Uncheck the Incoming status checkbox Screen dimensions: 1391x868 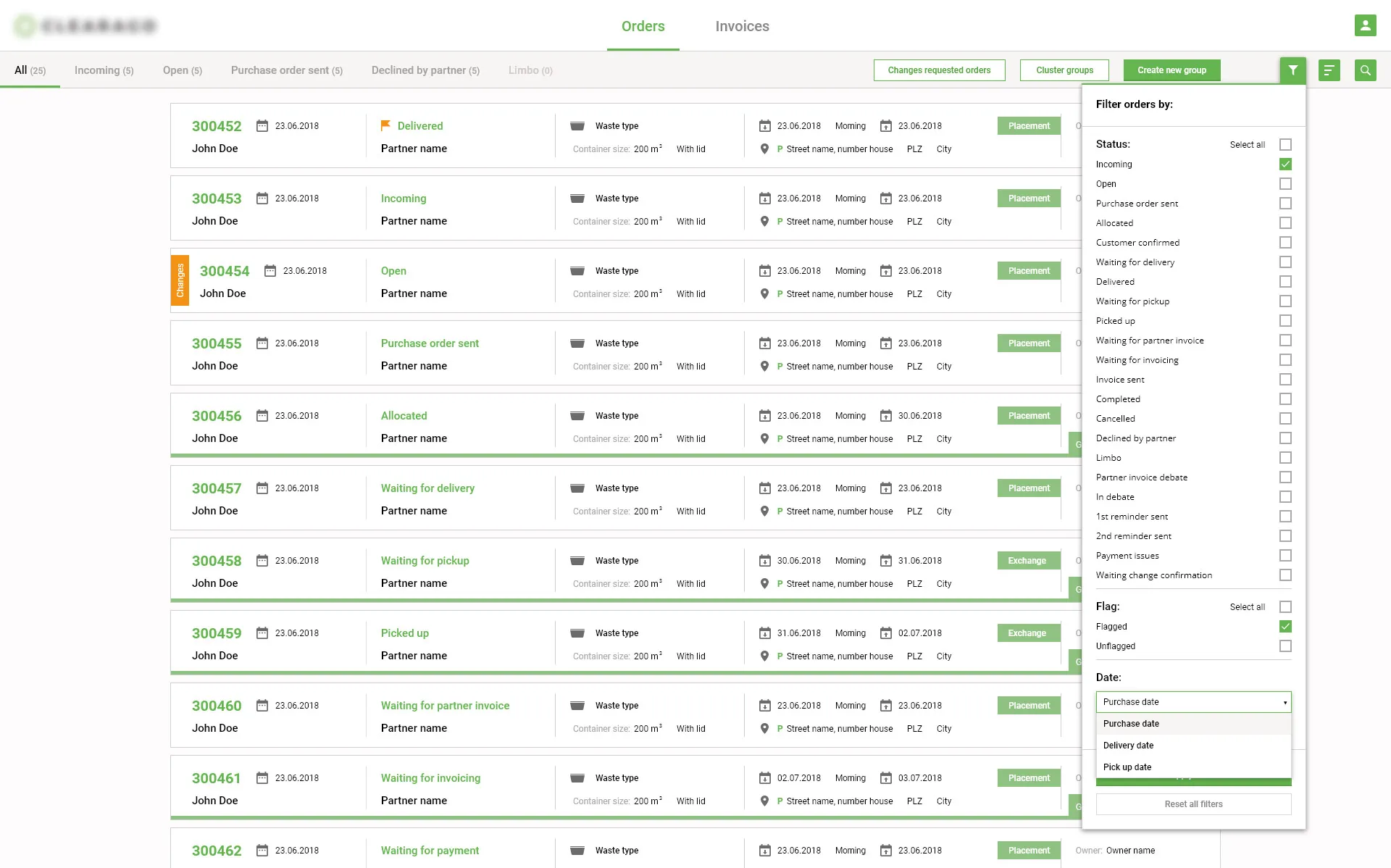coord(1285,164)
